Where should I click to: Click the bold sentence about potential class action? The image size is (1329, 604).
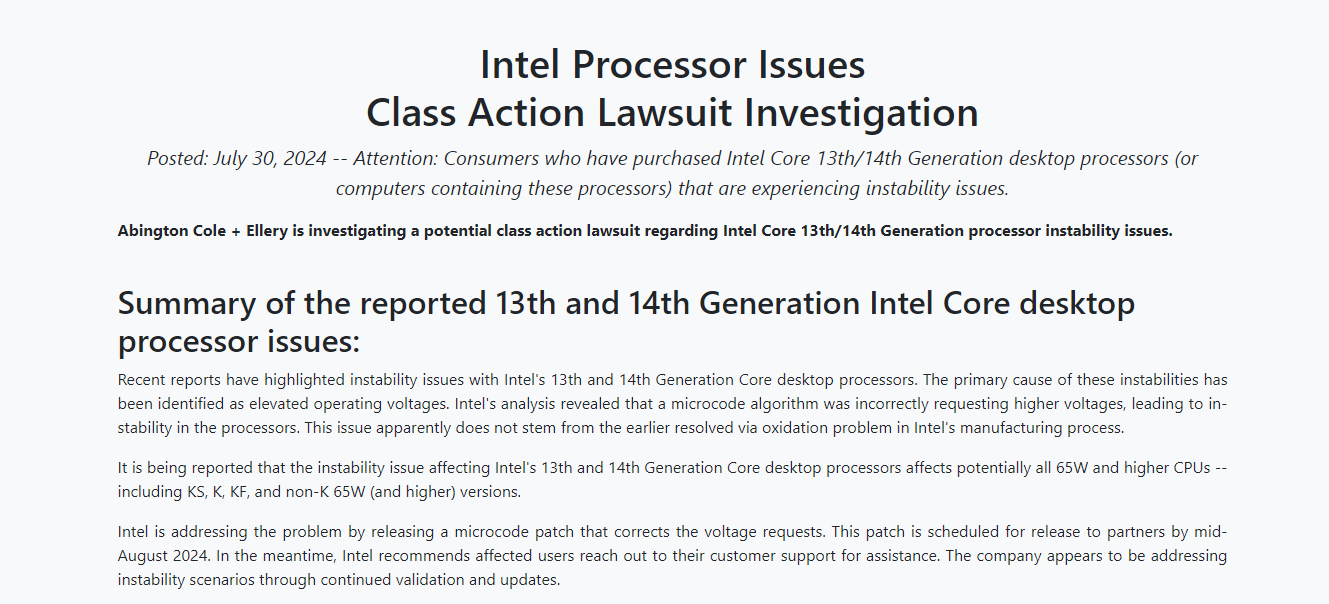(x=645, y=231)
